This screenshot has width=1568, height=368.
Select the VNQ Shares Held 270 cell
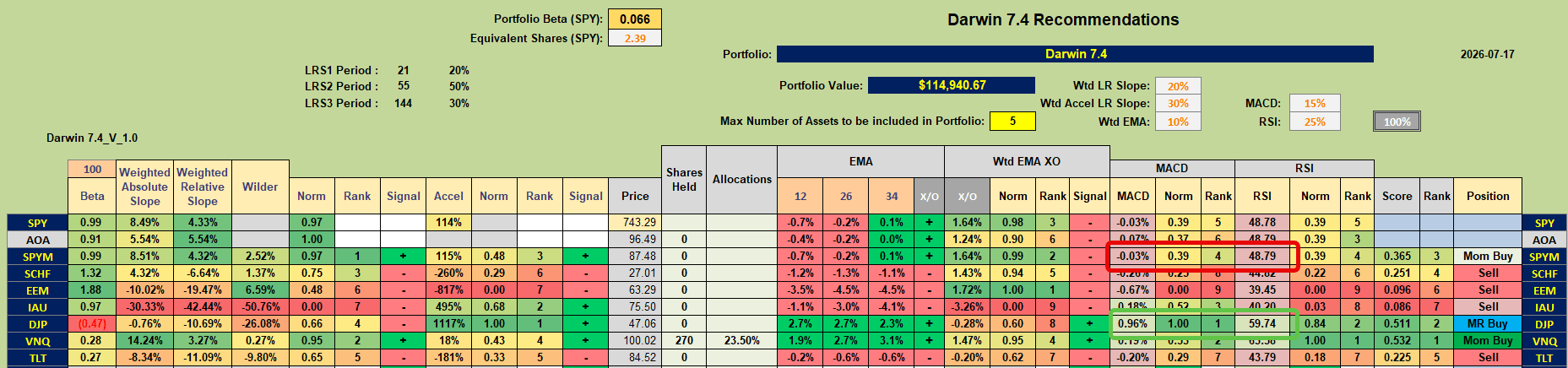684,340
